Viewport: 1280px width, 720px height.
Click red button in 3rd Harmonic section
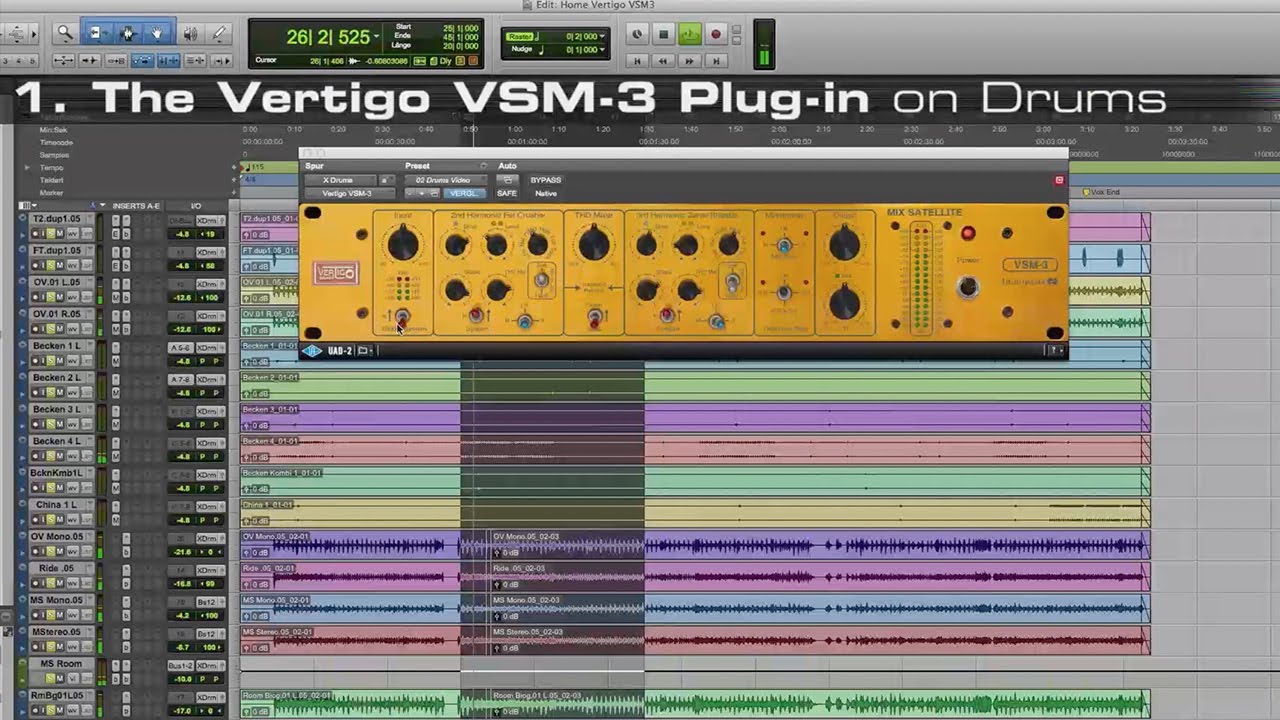pos(666,316)
